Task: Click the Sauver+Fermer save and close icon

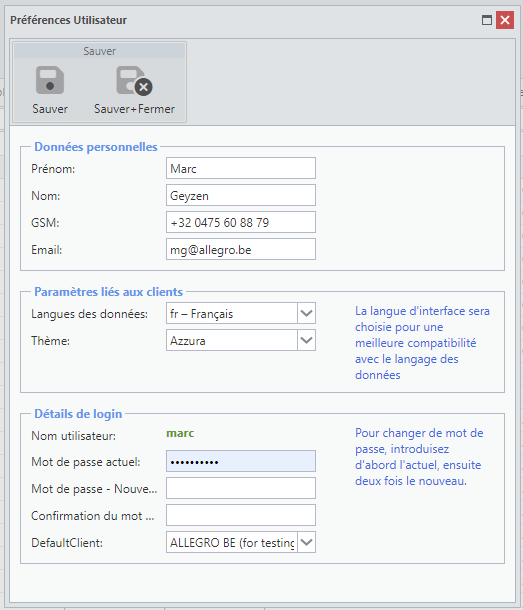Action: 134,81
